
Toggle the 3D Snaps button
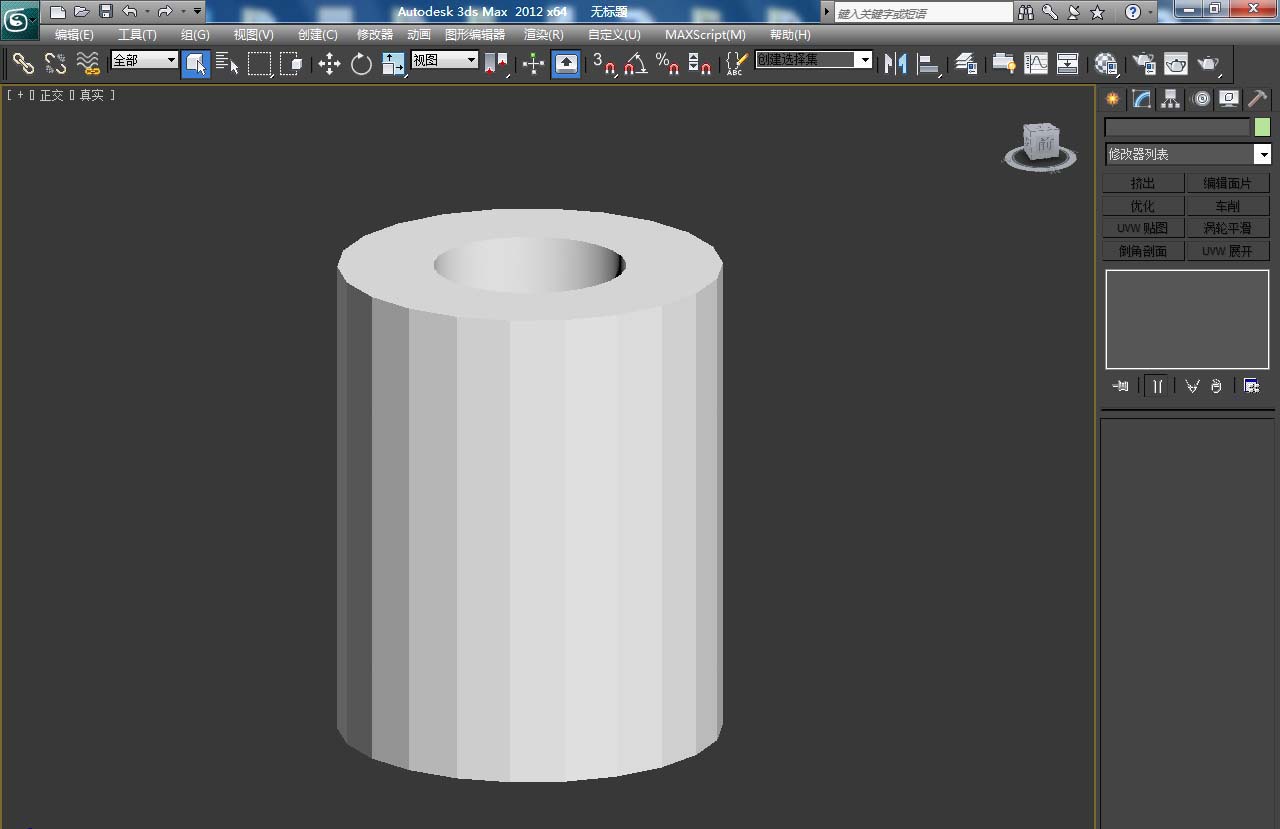point(603,64)
